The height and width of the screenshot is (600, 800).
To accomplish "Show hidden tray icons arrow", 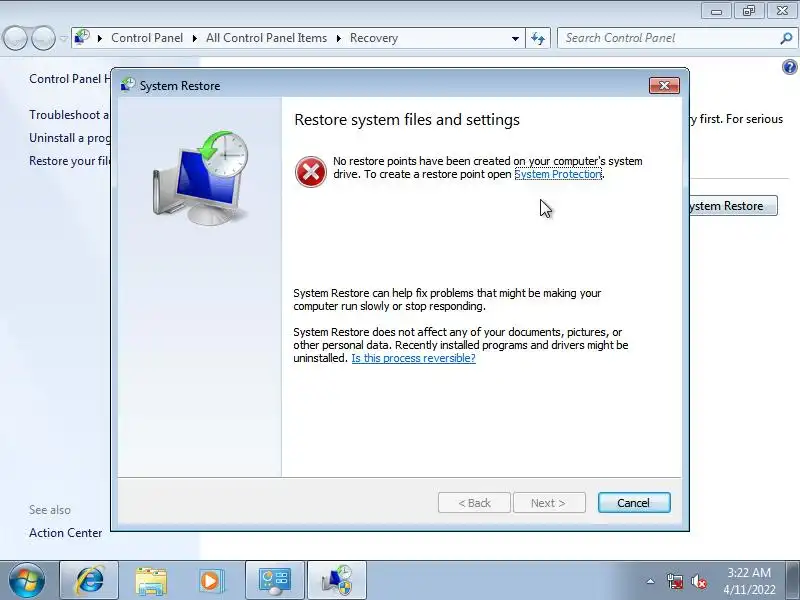I will [x=651, y=581].
